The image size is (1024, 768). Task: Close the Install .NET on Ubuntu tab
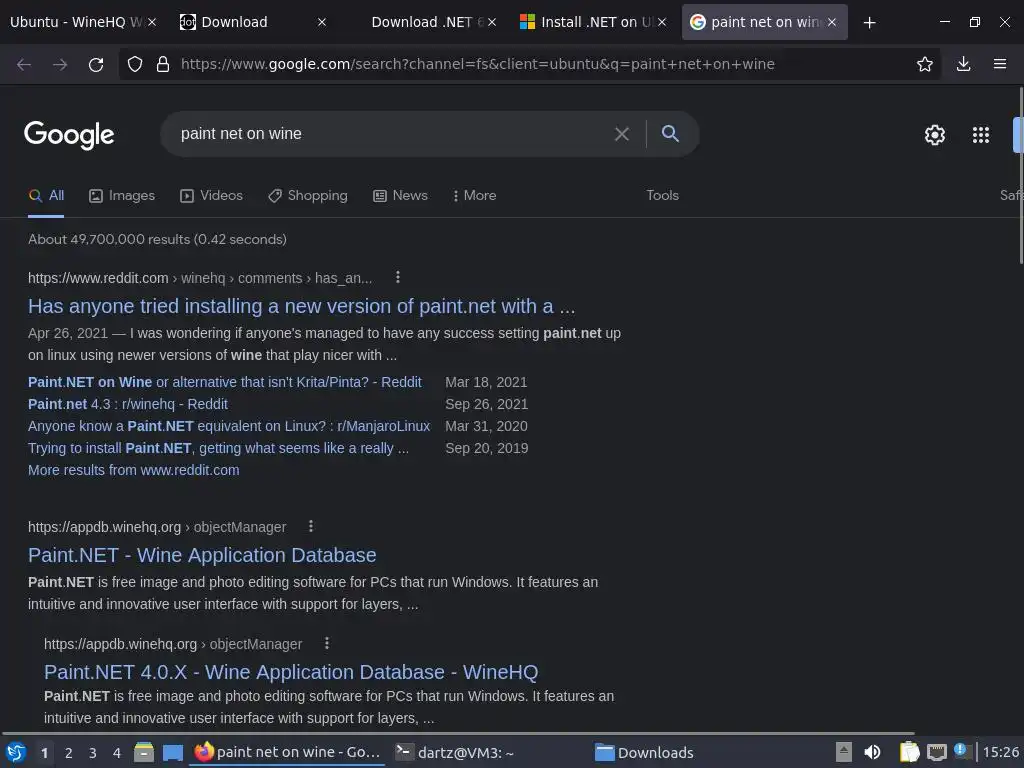(x=662, y=22)
